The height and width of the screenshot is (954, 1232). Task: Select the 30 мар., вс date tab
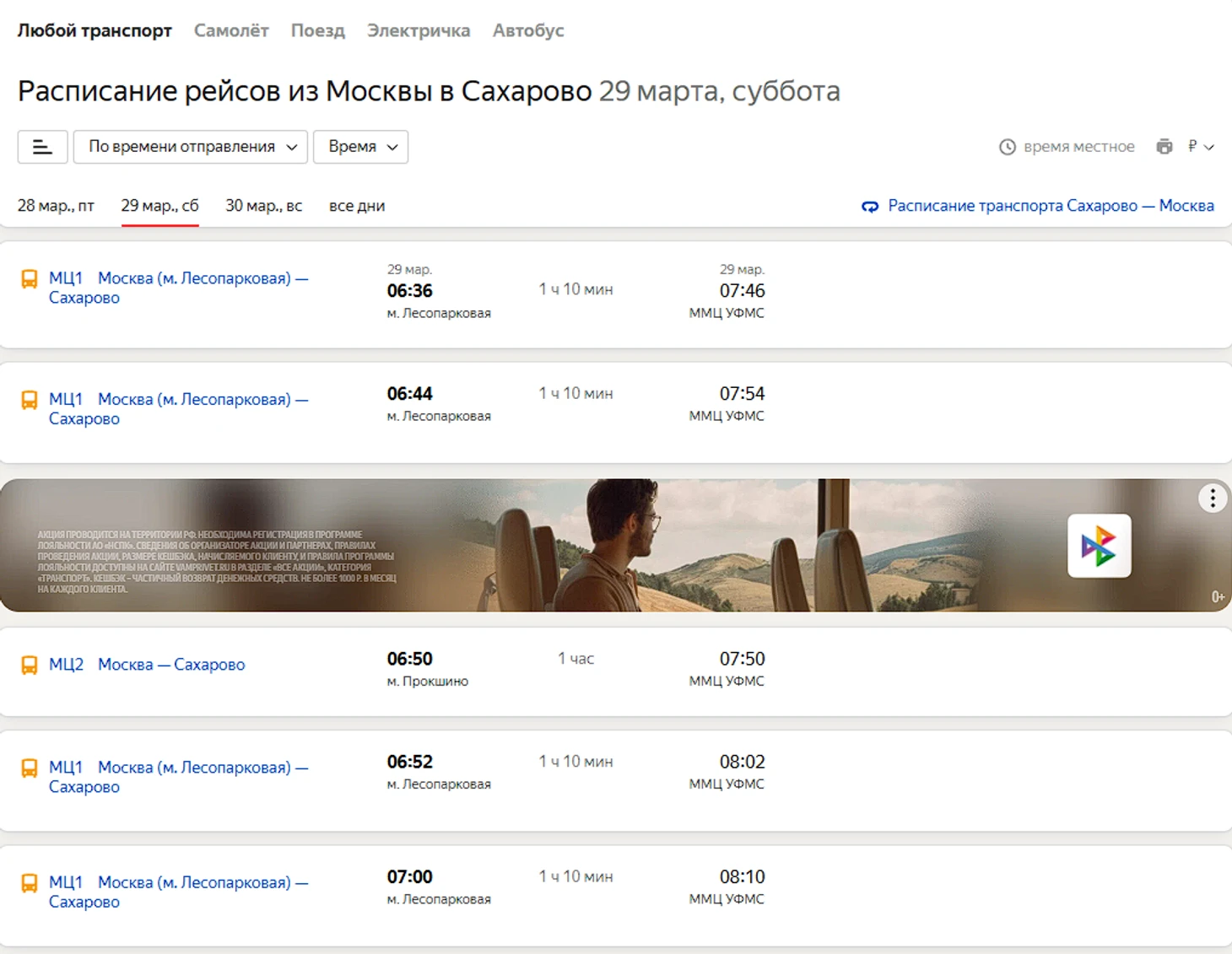coord(263,206)
